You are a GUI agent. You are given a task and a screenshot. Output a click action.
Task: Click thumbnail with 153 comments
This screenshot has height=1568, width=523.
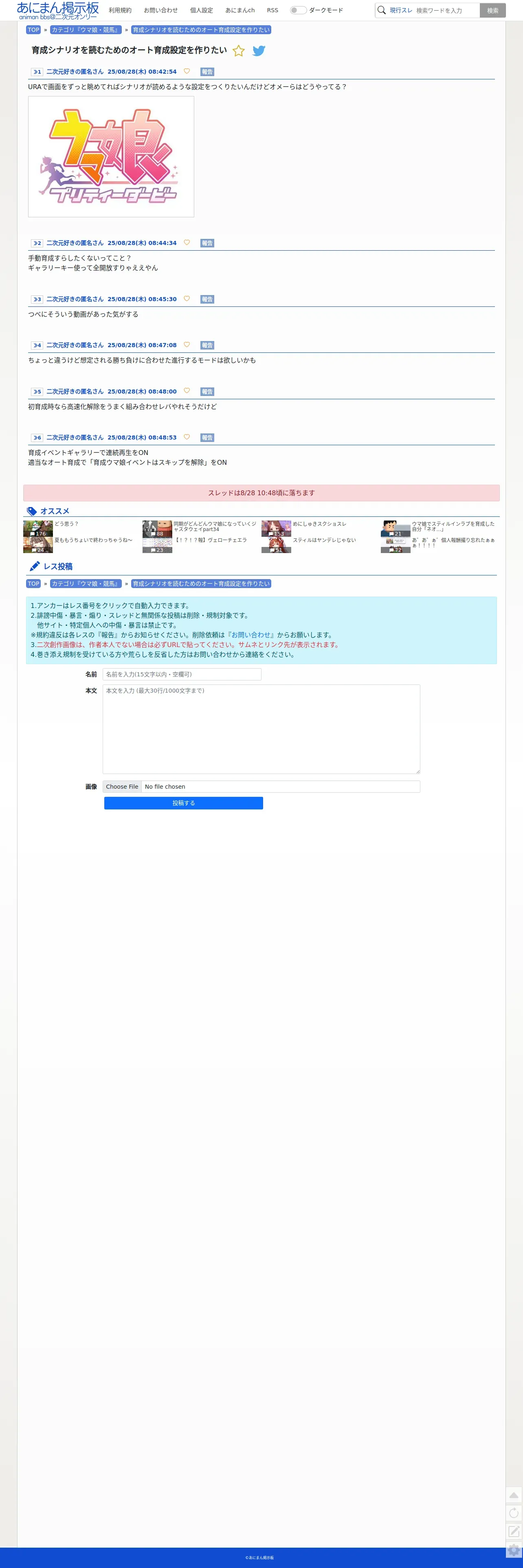[x=276, y=528]
